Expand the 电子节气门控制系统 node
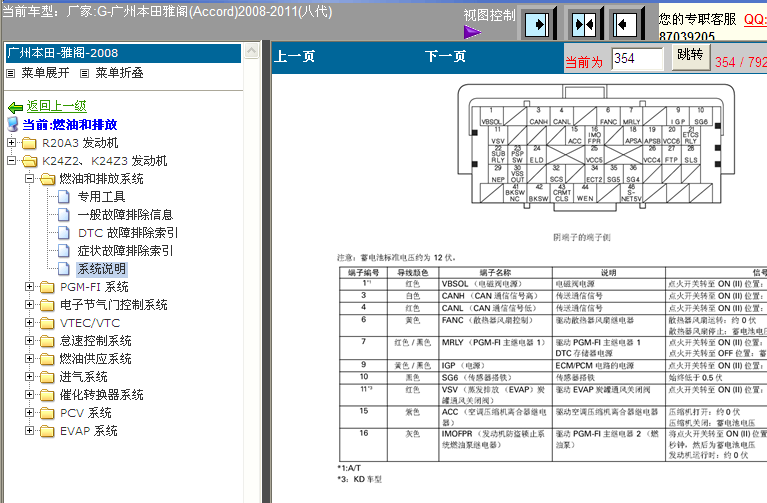 [x=29, y=304]
